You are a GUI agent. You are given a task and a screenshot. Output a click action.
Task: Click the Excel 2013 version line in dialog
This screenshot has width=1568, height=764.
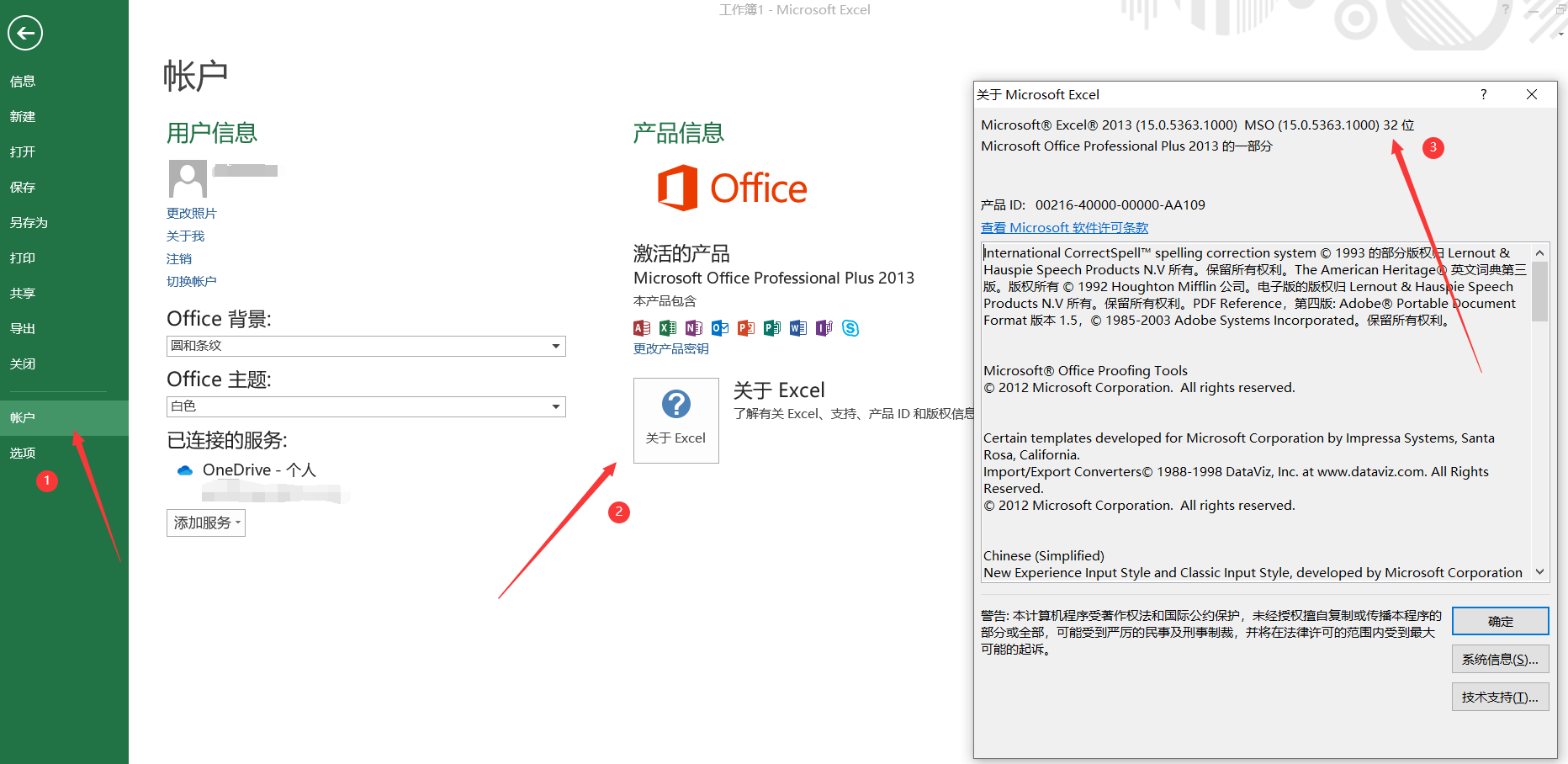click(1197, 125)
